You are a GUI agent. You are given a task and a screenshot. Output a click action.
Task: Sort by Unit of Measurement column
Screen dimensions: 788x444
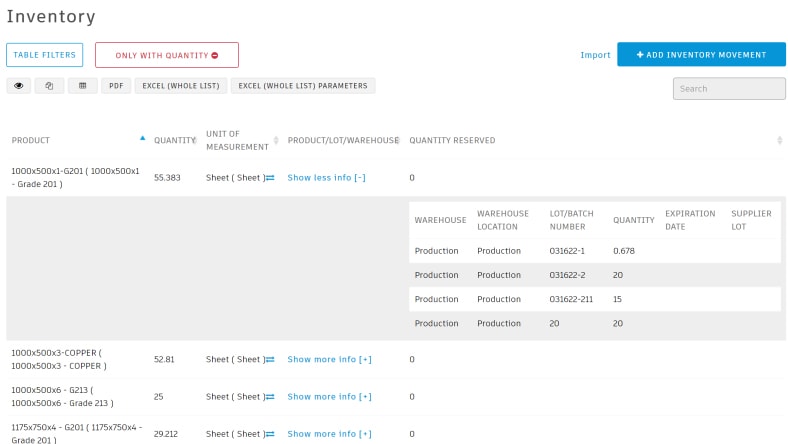[276, 140]
